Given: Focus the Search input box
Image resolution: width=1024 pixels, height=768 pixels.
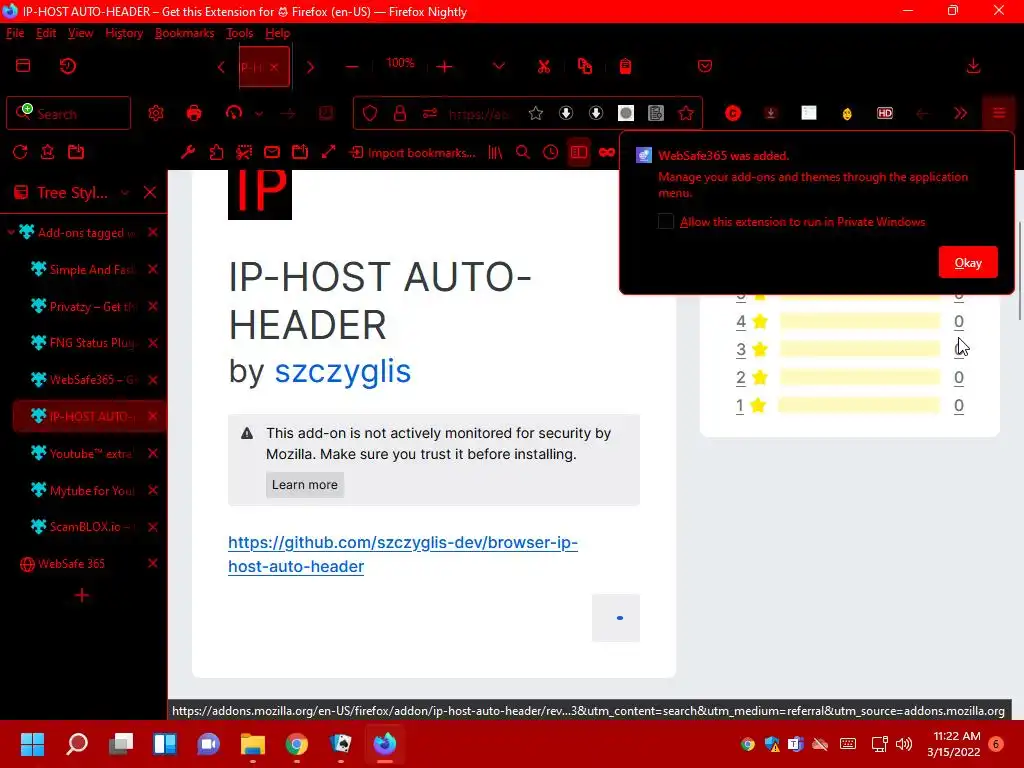Looking at the screenshot, I should point(69,114).
